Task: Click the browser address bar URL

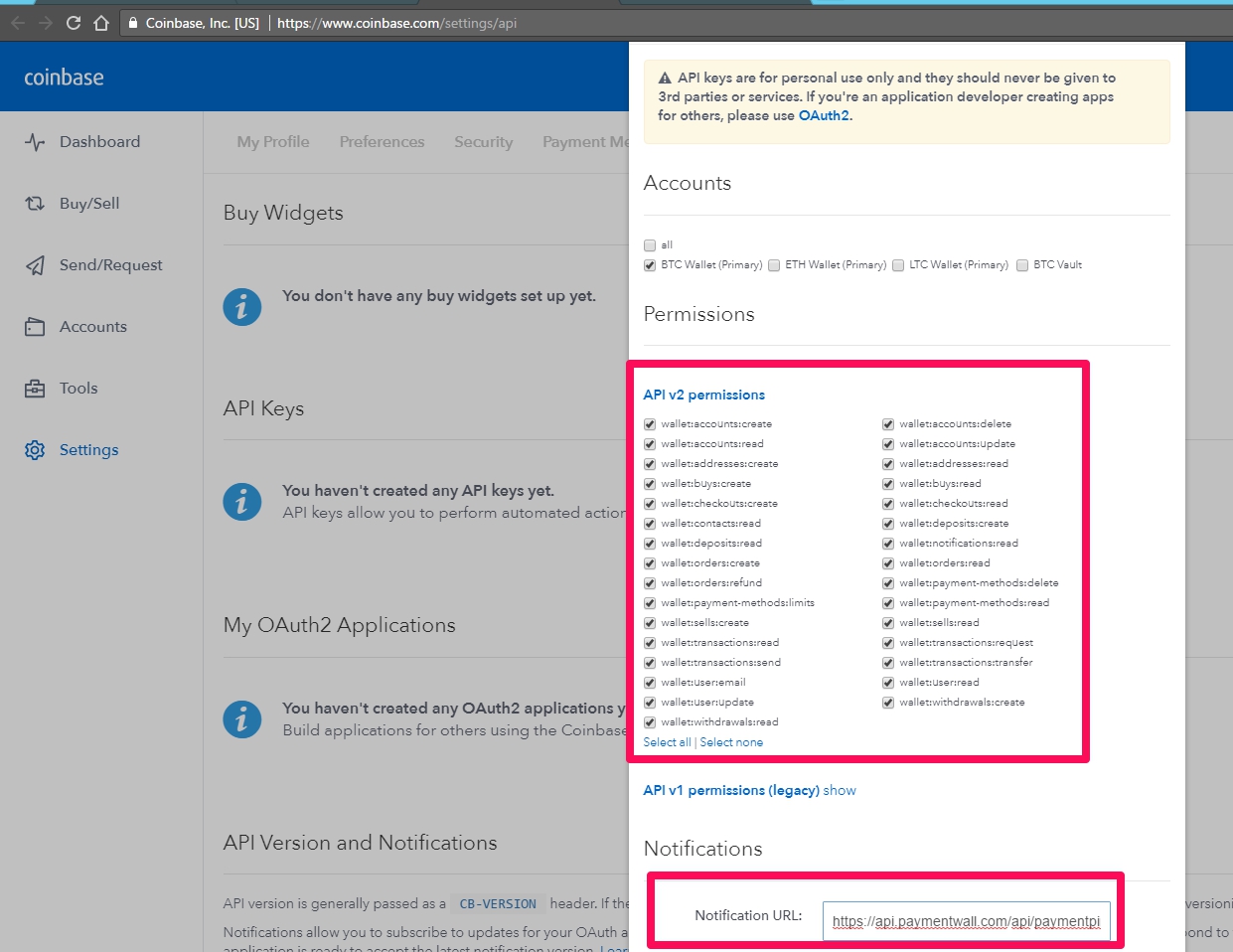Action: click(x=396, y=23)
